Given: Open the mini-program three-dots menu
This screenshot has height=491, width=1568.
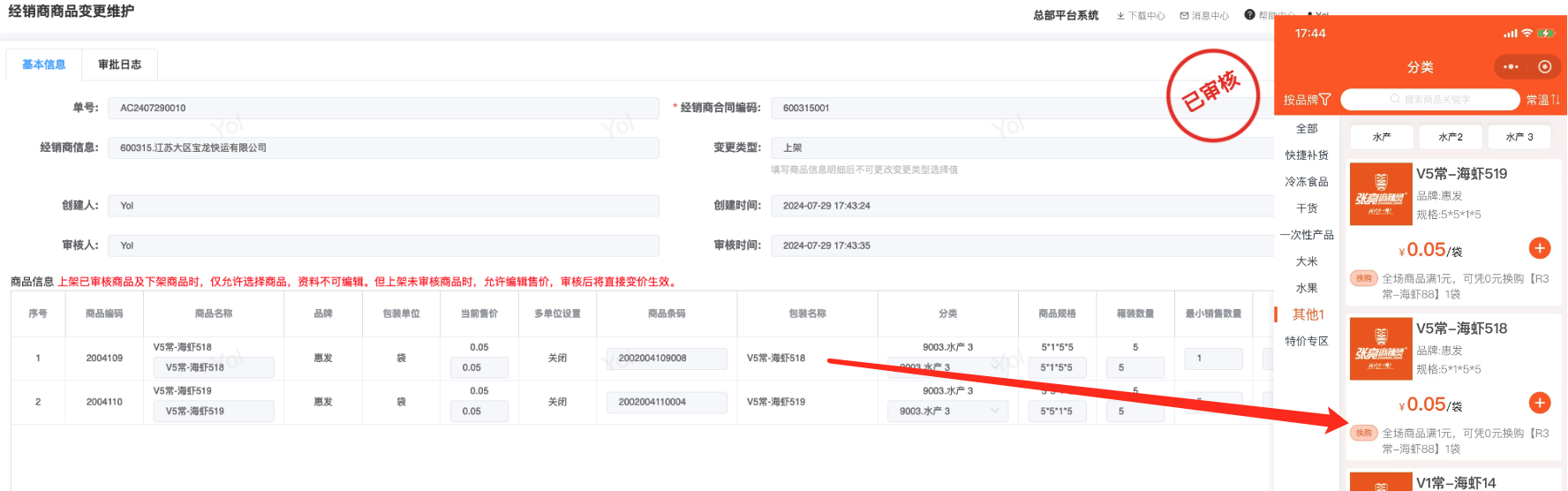Looking at the screenshot, I should click(1511, 67).
